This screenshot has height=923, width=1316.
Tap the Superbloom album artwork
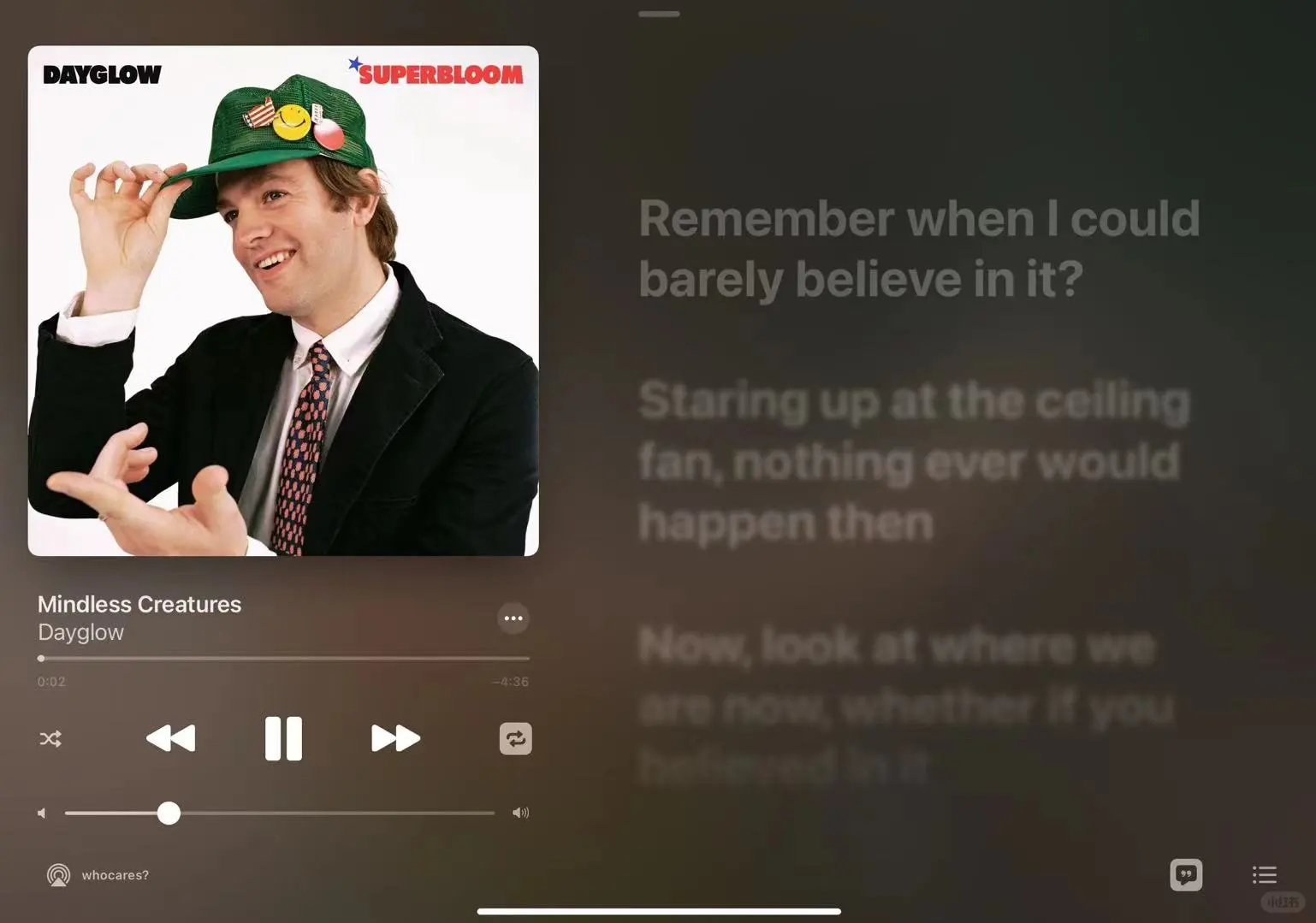click(283, 301)
